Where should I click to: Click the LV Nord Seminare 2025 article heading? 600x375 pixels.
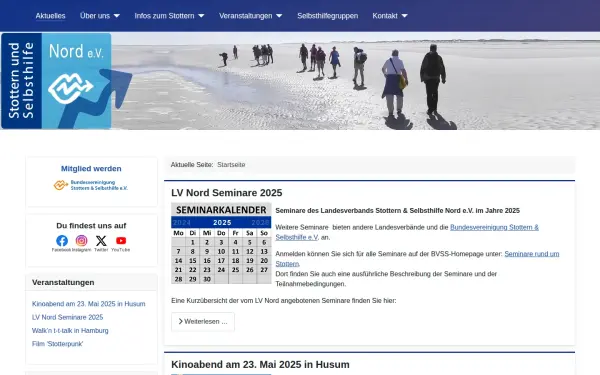pos(227,193)
